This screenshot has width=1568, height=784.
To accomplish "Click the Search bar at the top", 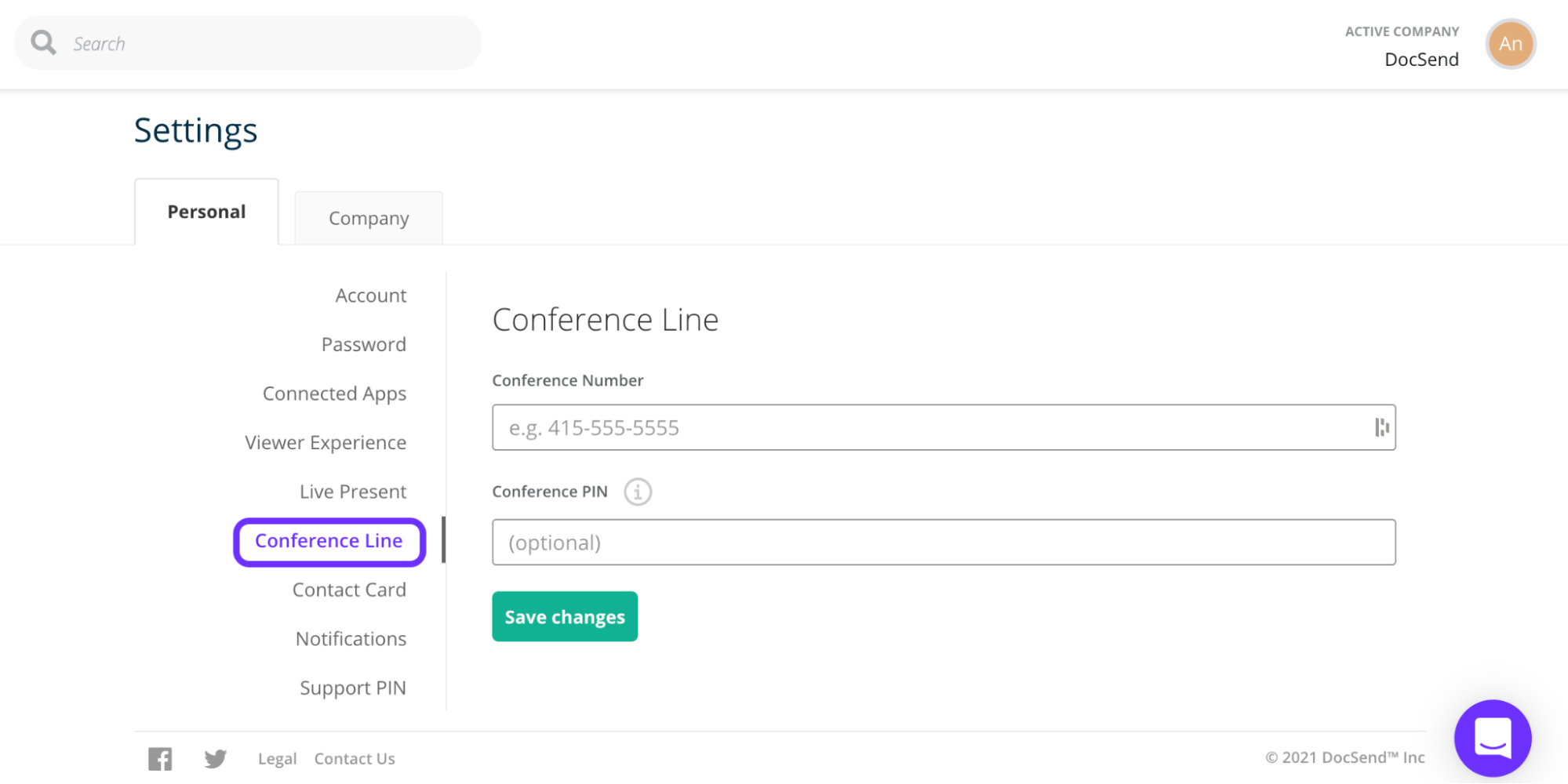I will (259, 42).
